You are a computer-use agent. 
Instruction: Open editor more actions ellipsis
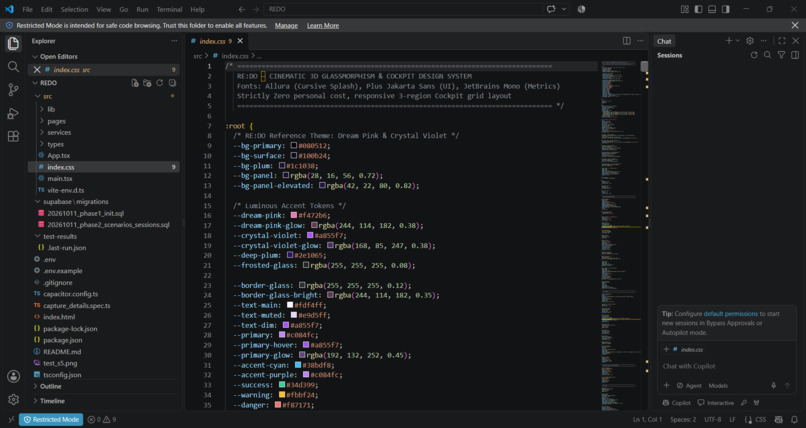[640, 41]
